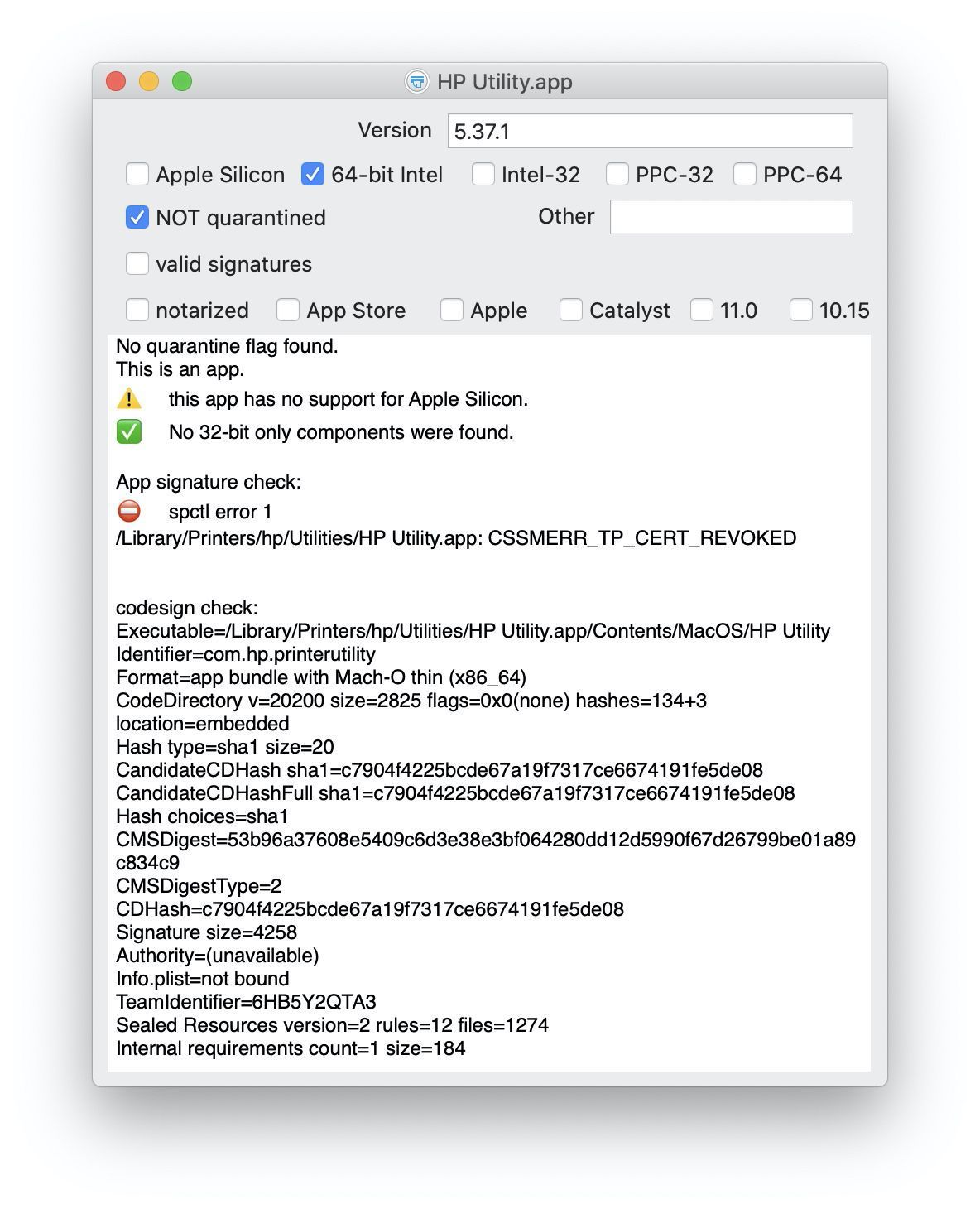The height and width of the screenshot is (1209, 980).
Task: Click the Version field showing 5.37.1
Action: 650,131
